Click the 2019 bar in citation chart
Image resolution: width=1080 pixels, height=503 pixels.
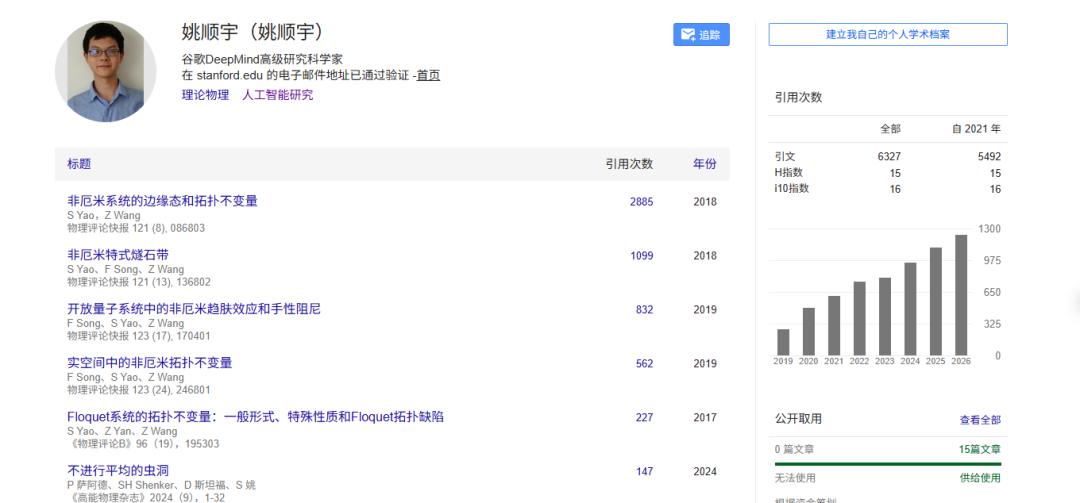pyautogui.click(x=783, y=342)
